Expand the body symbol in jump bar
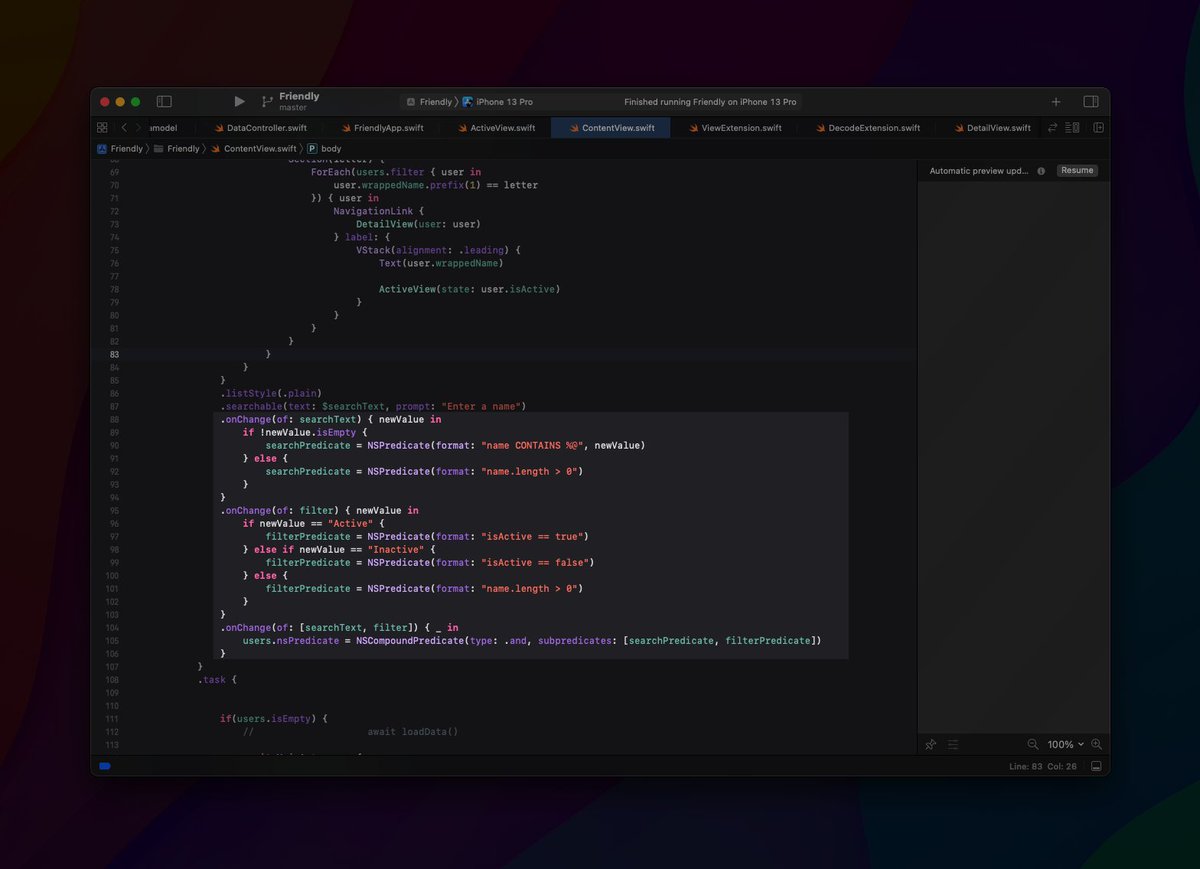1200x869 pixels. click(330, 149)
